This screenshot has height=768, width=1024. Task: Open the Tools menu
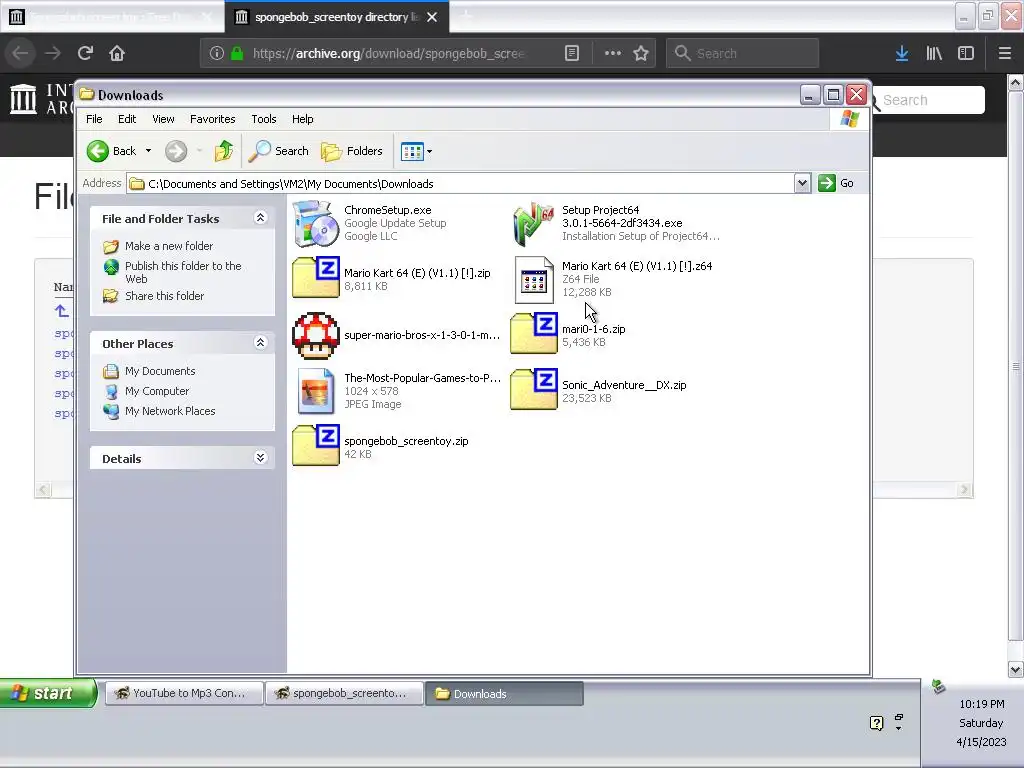tap(264, 119)
